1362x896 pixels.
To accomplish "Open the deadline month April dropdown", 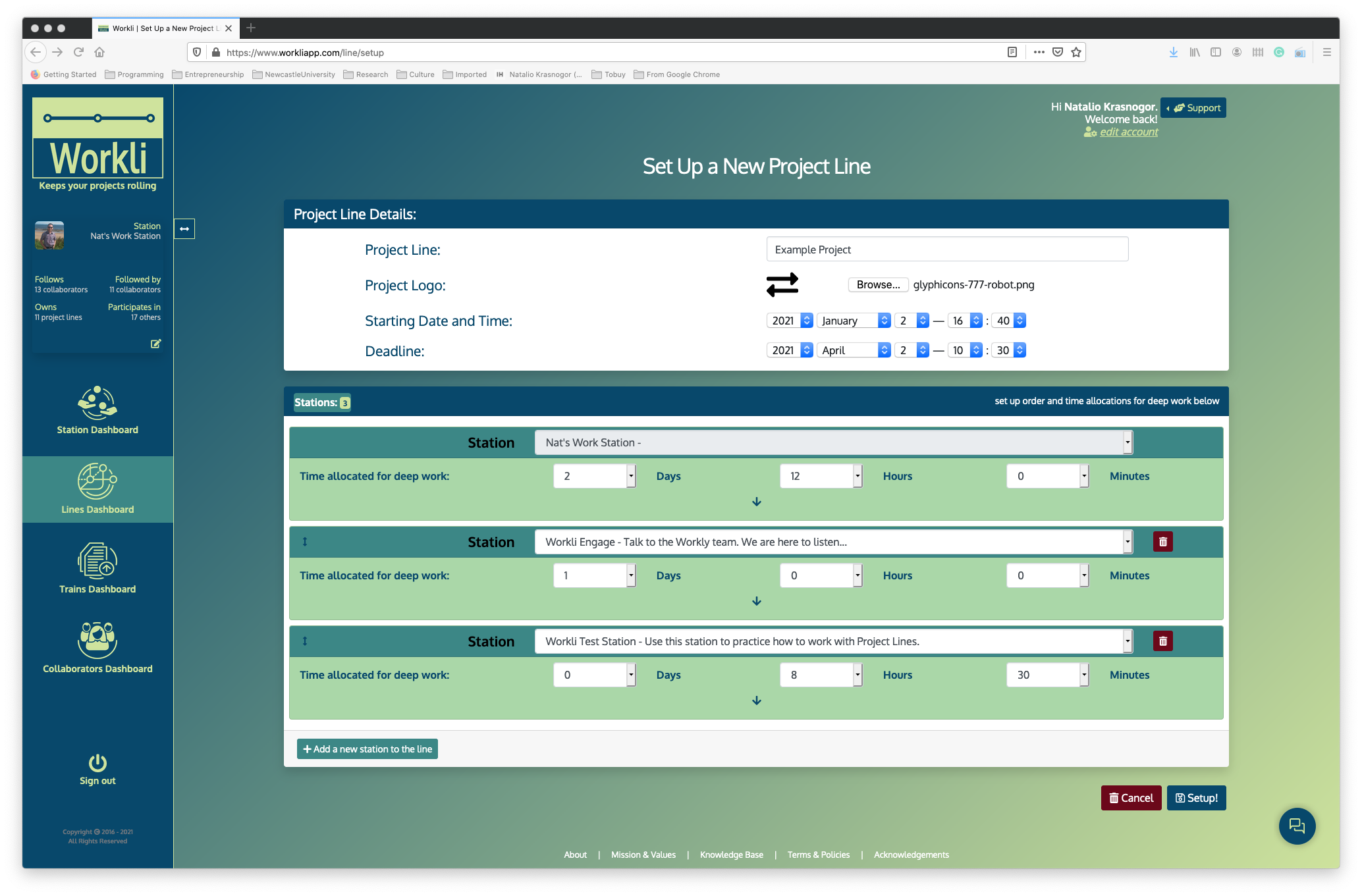I will tap(854, 350).
